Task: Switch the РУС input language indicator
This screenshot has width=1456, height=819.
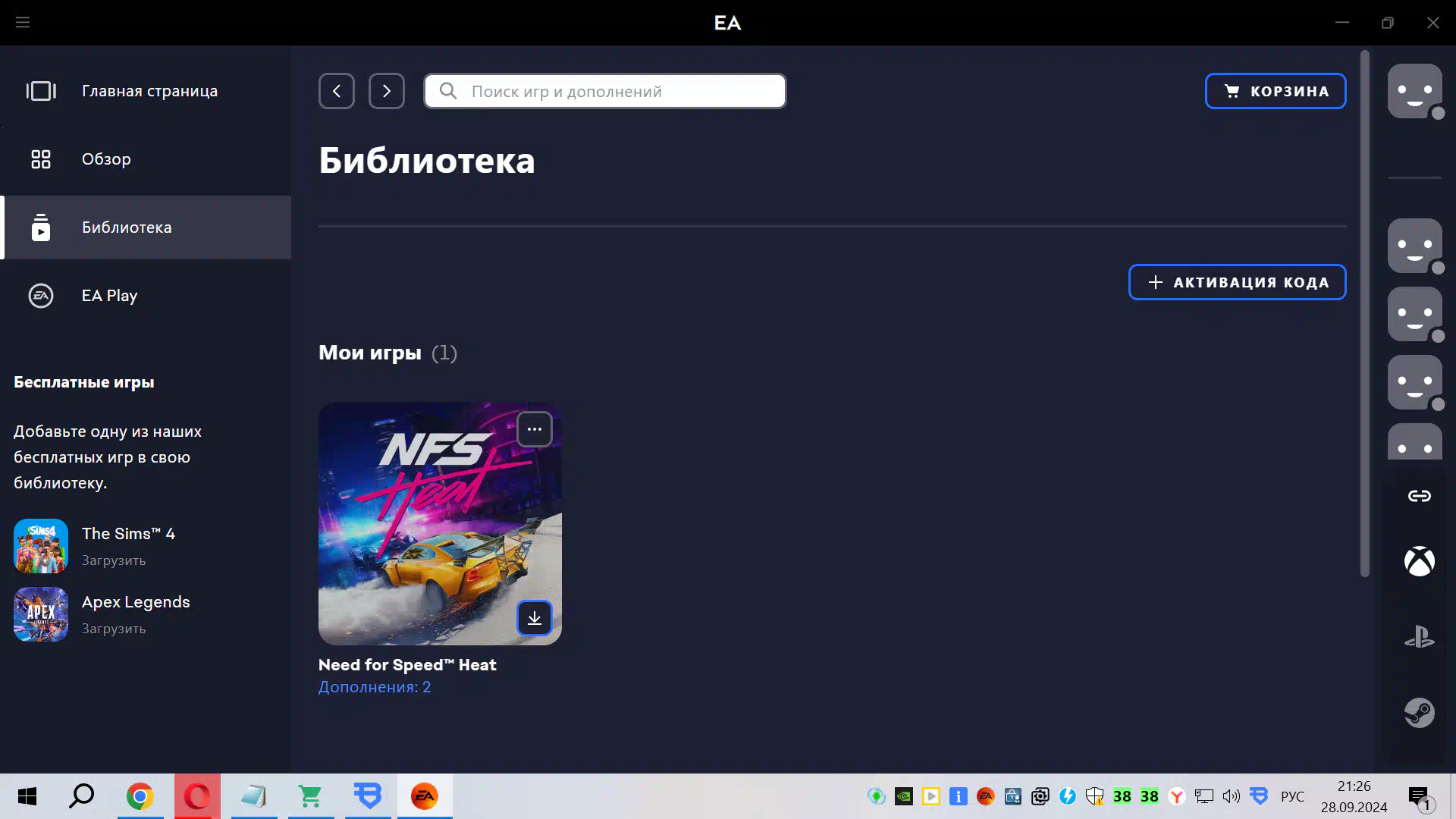Action: click(x=1293, y=796)
